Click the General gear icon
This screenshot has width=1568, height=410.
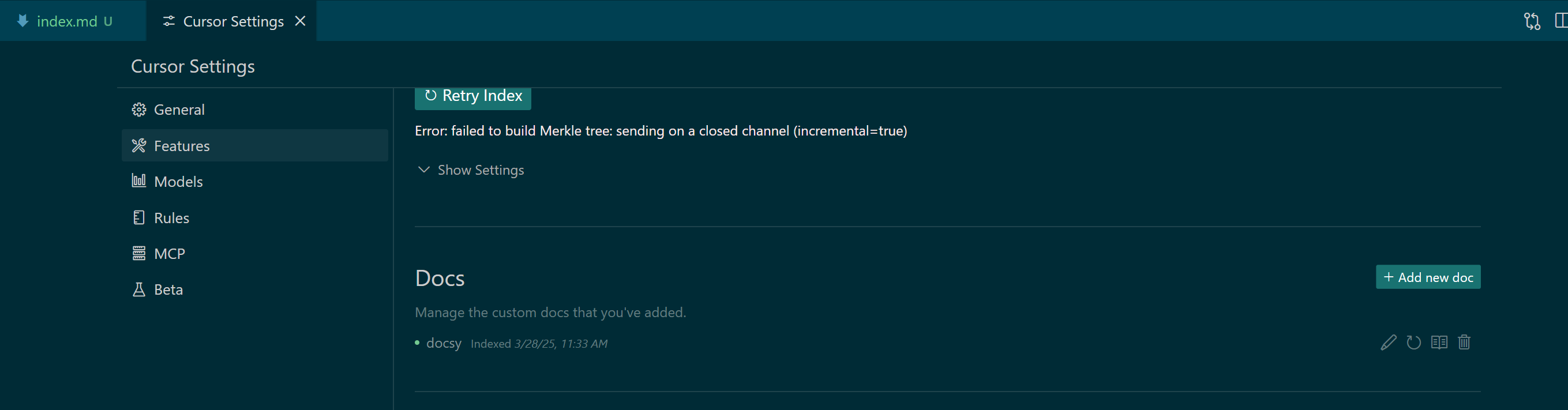[x=139, y=110]
